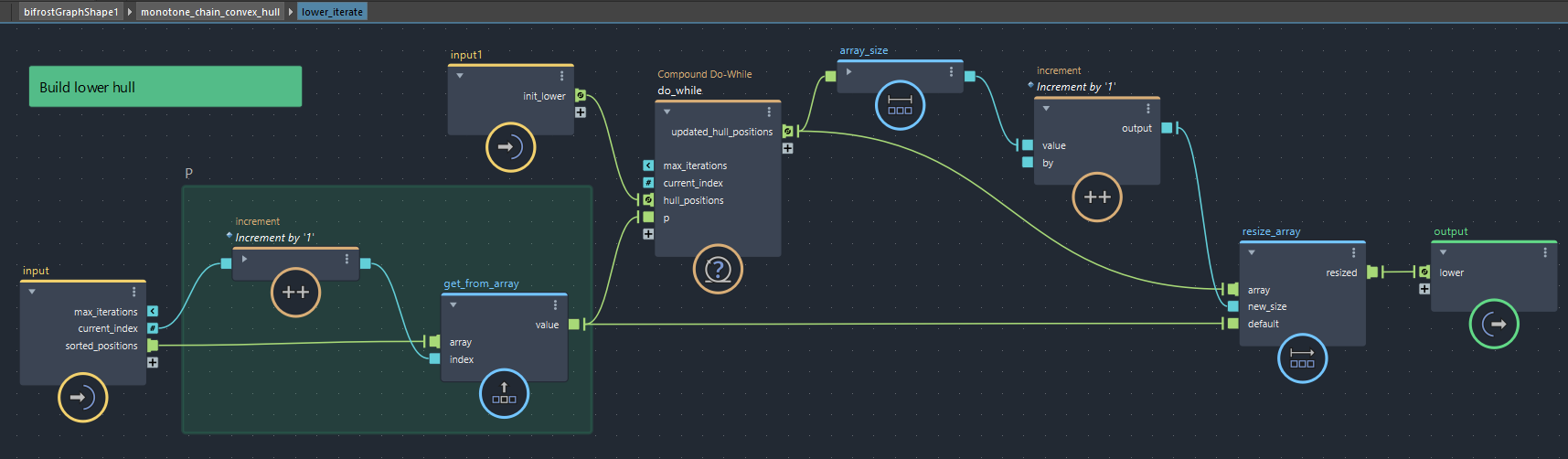Add new port on input1 node

tap(581, 112)
